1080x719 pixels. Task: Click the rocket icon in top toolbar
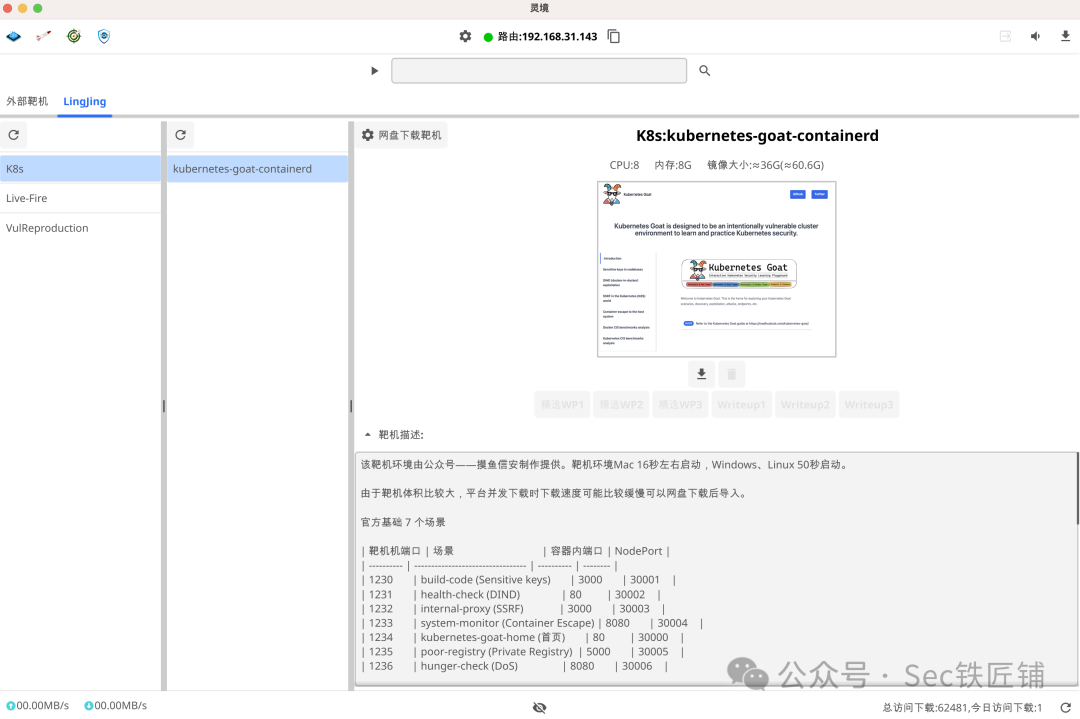[43, 37]
